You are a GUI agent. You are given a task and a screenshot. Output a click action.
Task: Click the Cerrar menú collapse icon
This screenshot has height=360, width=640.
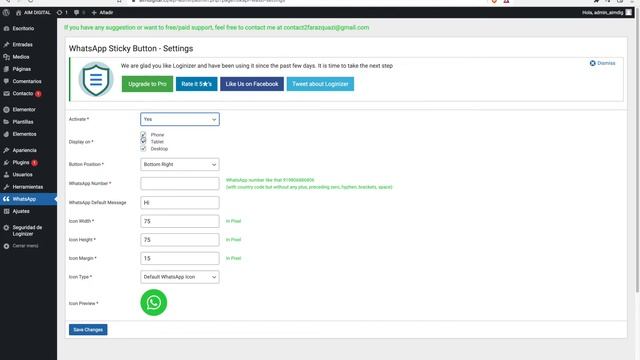tap(6, 246)
